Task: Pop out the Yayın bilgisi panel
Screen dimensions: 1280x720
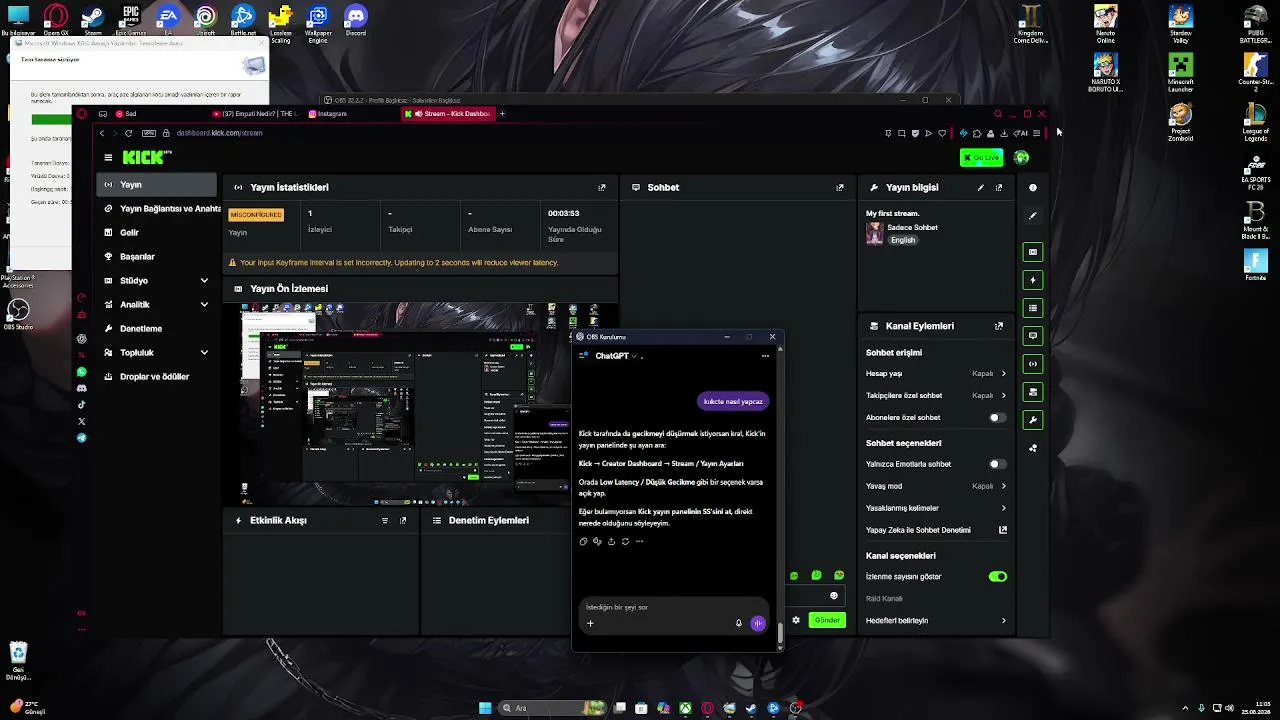Action: click(x=998, y=187)
